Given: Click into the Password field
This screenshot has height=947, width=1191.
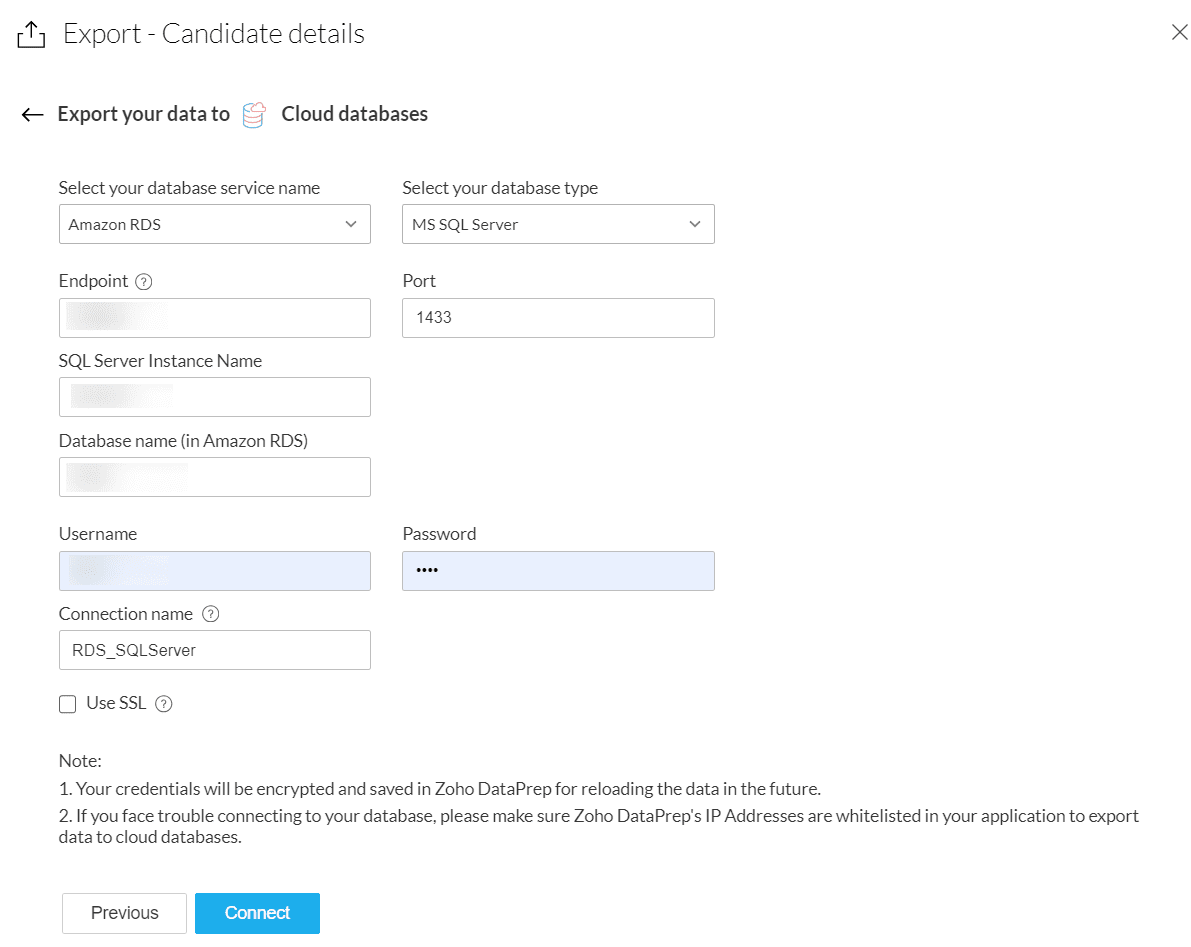Looking at the screenshot, I should tap(558, 571).
